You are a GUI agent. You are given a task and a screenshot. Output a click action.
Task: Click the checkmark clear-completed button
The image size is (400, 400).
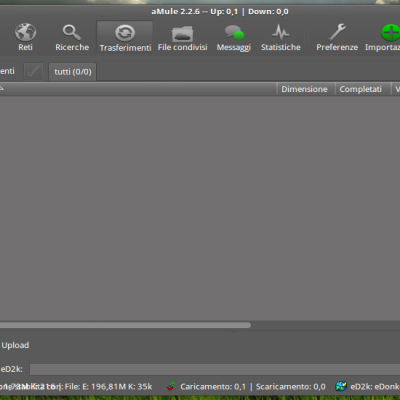point(33,71)
